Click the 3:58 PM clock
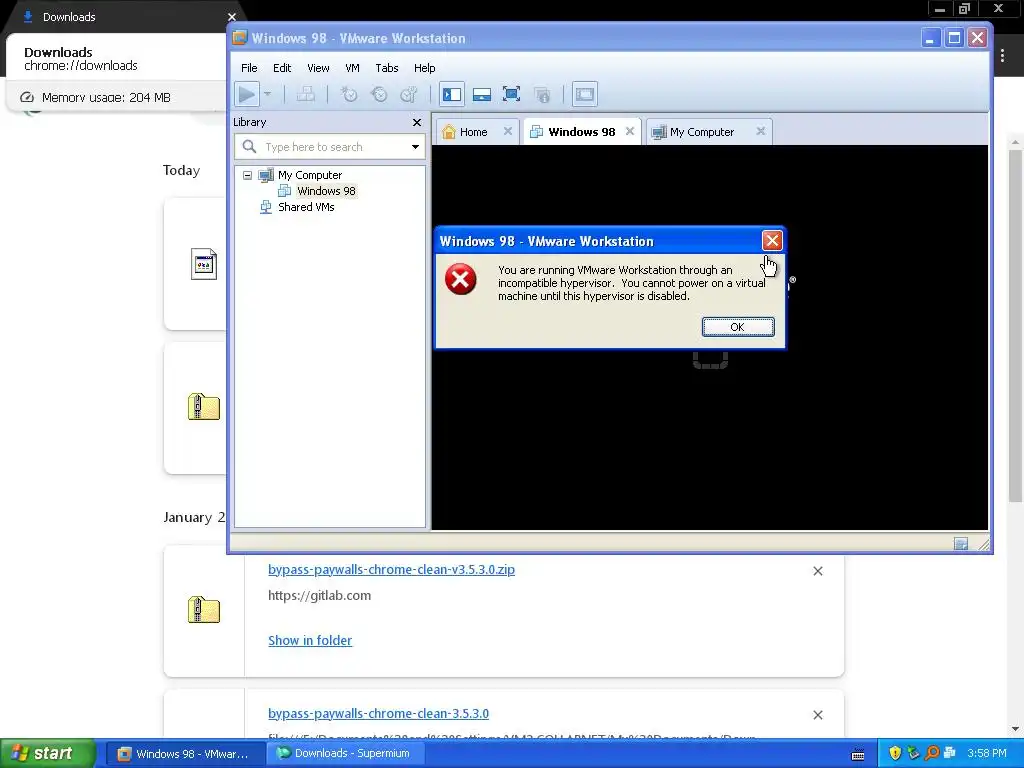Image resolution: width=1024 pixels, height=768 pixels. point(987,754)
